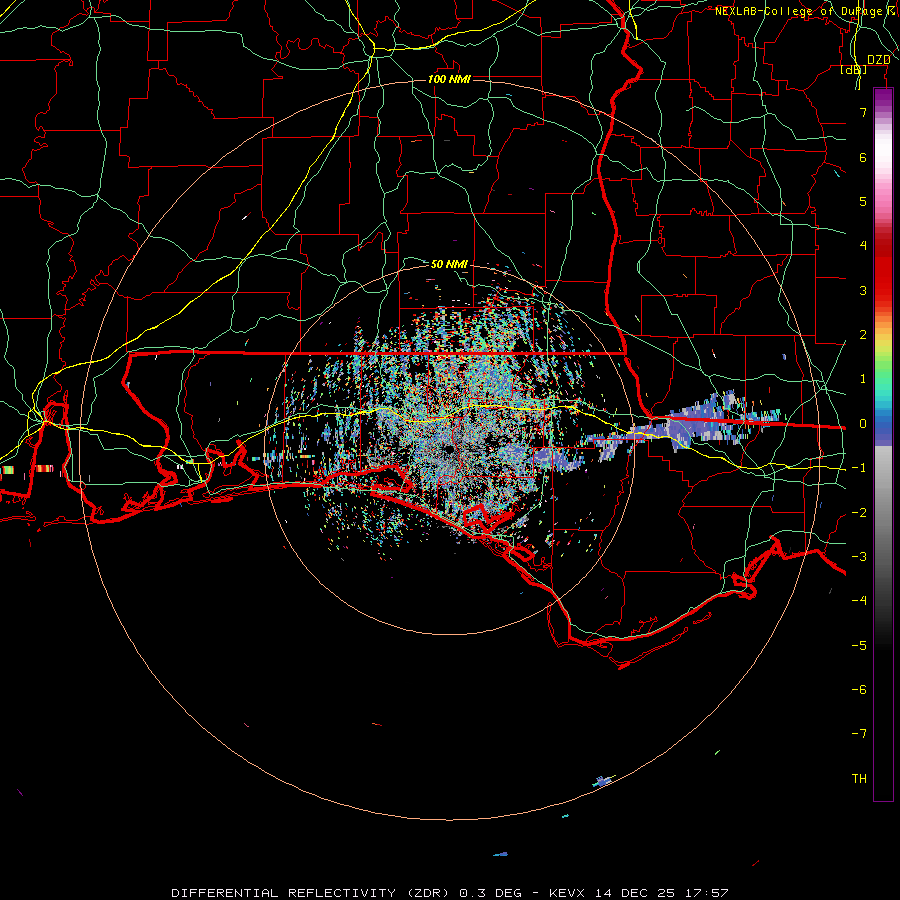Click the -4 value on the color scale

pos(859,601)
